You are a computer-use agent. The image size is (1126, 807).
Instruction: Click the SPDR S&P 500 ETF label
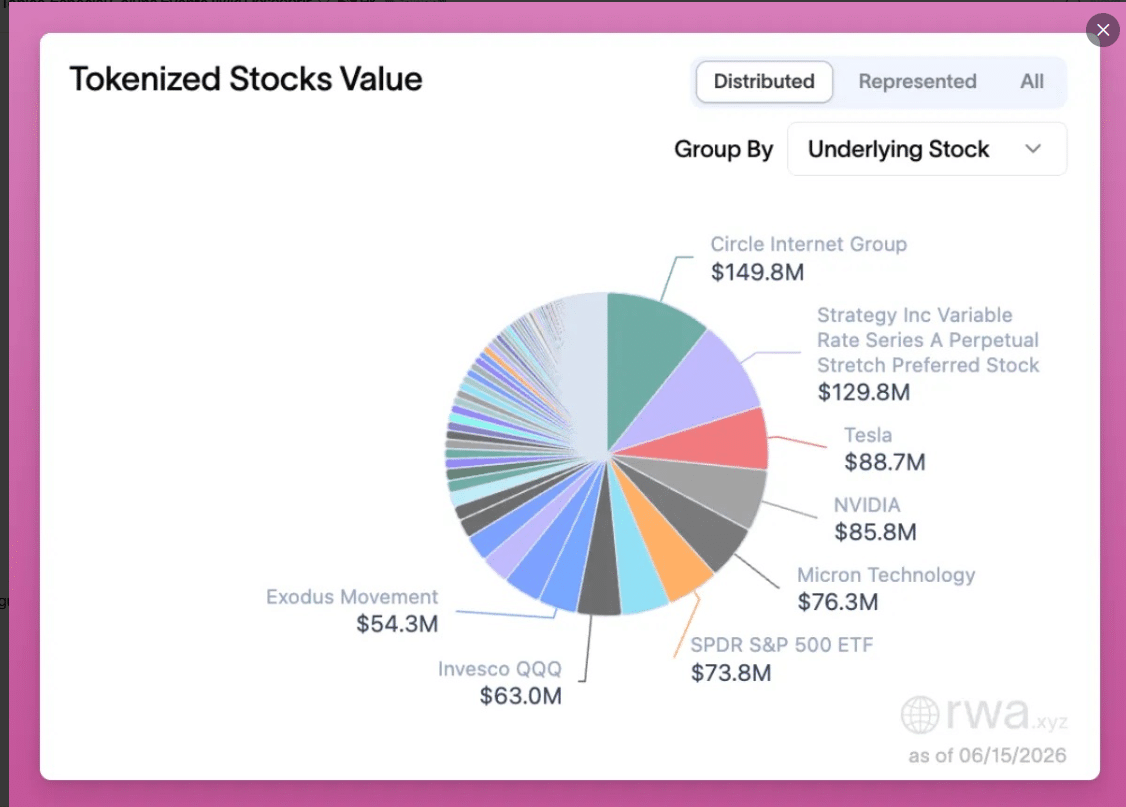click(x=781, y=645)
